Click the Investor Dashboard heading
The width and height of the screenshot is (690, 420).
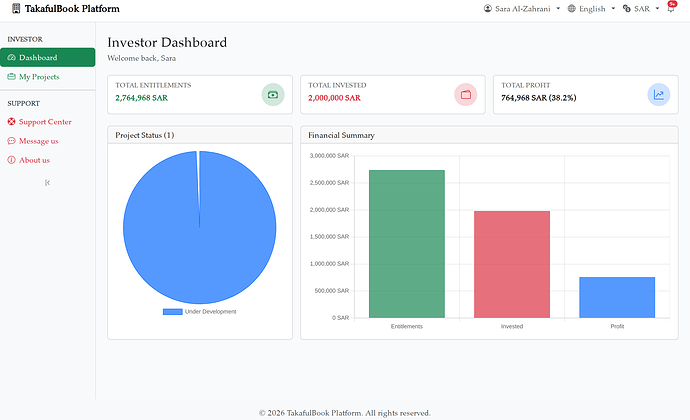[167, 42]
